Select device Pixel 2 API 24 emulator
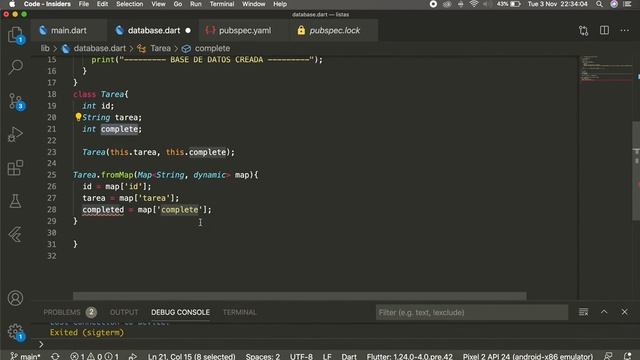Screen dimensions: 640x360 527,356
